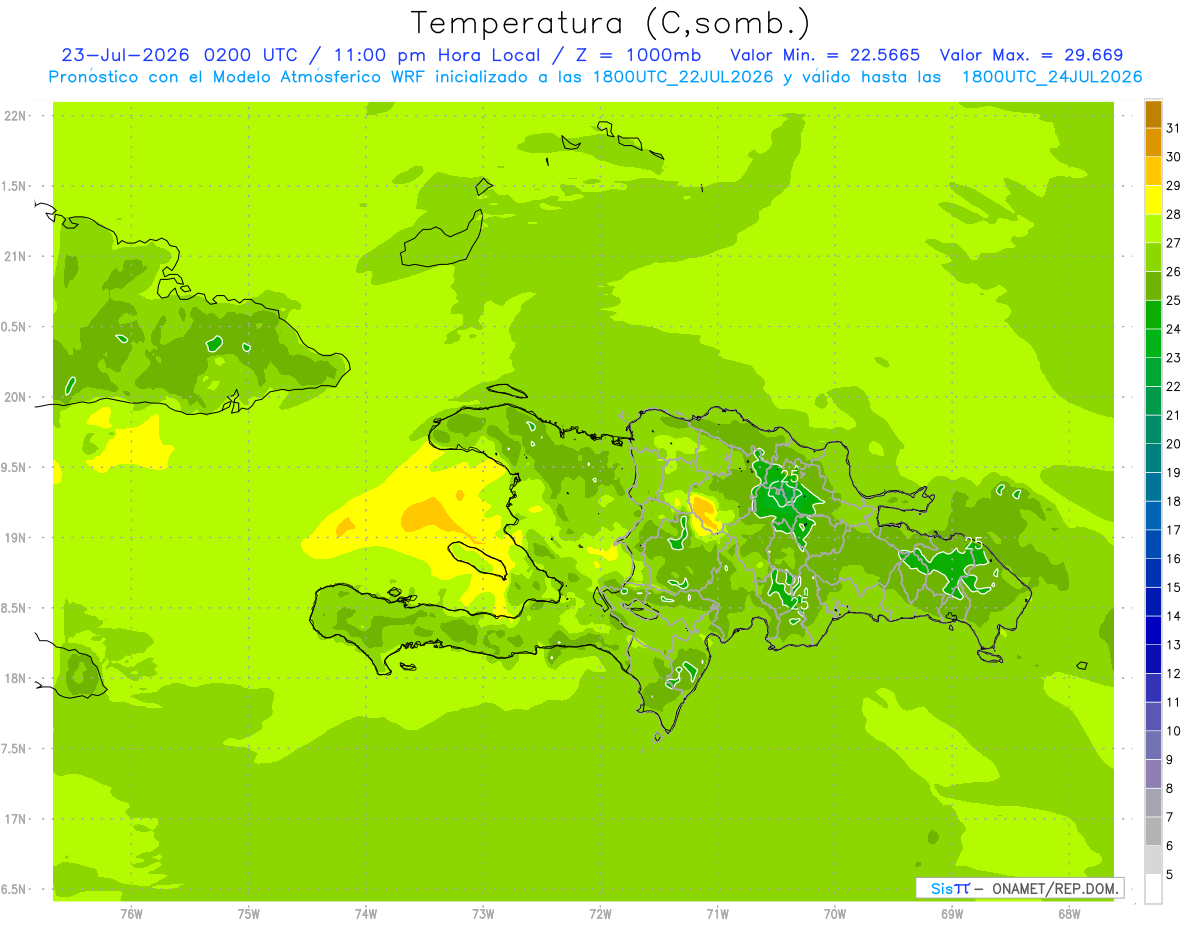1200x927 pixels.
Task: Click the legend label "31"
Action: coord(1174,128)
